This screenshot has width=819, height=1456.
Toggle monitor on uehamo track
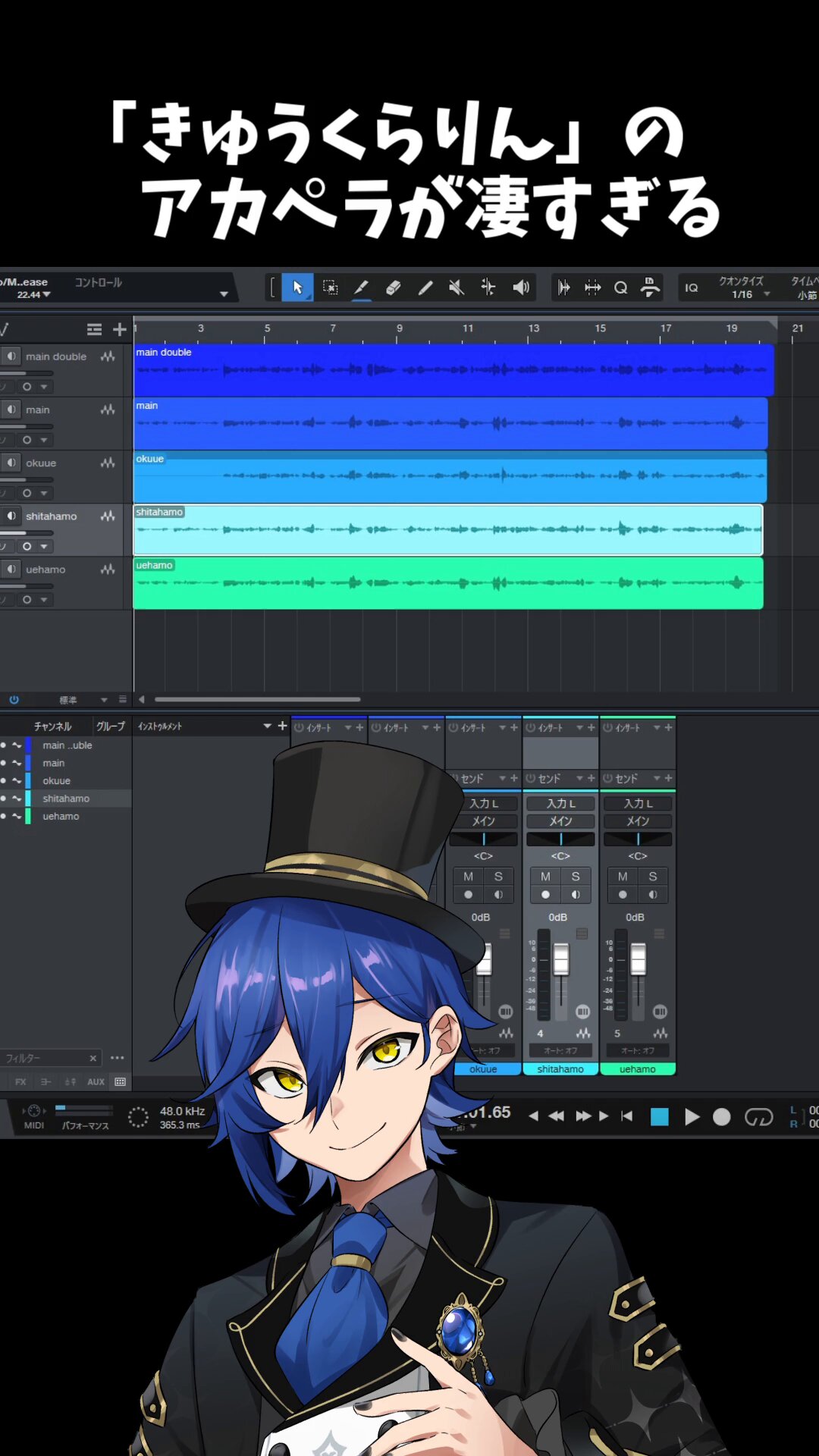[11, 569]
